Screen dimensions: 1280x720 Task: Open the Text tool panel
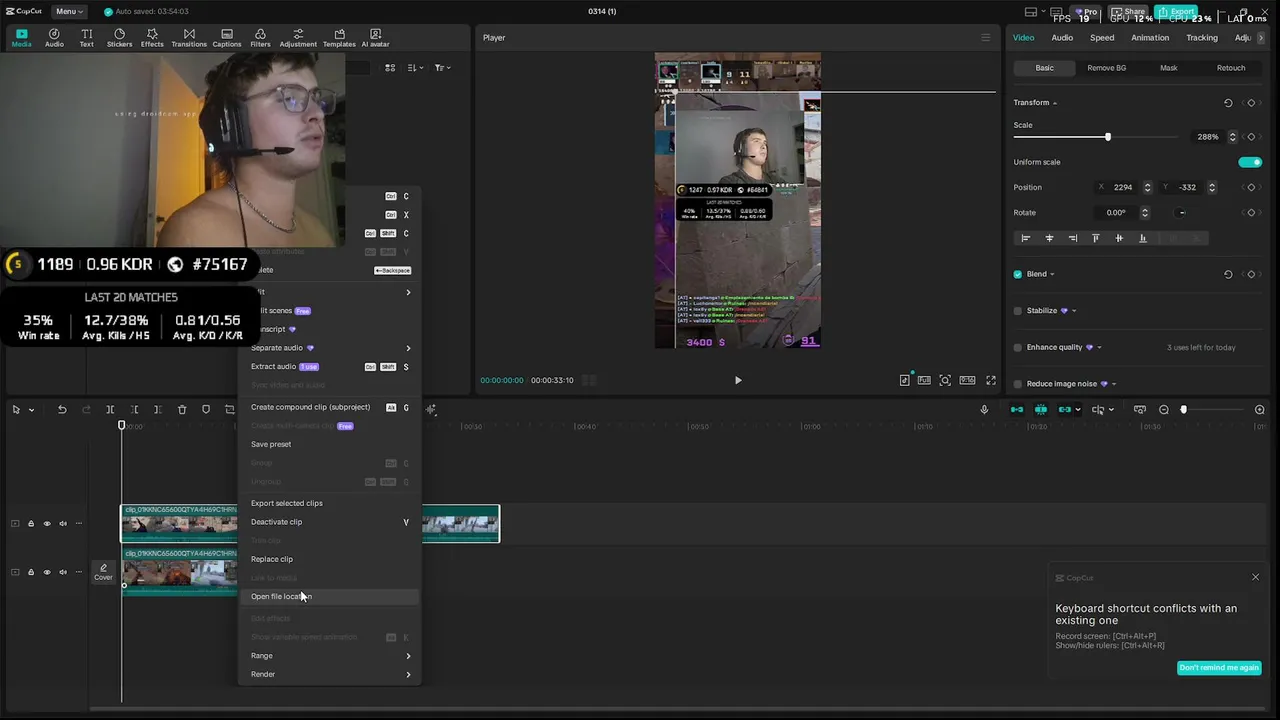click(x=87, y=38)
